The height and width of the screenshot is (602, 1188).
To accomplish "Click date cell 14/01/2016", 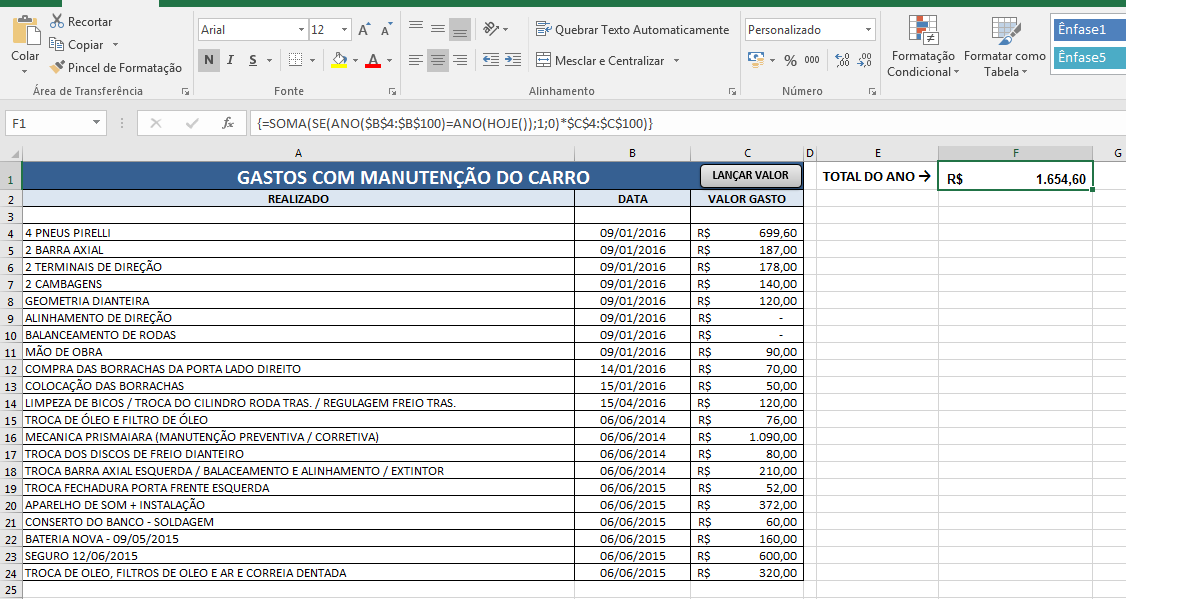I will [633, 370].
